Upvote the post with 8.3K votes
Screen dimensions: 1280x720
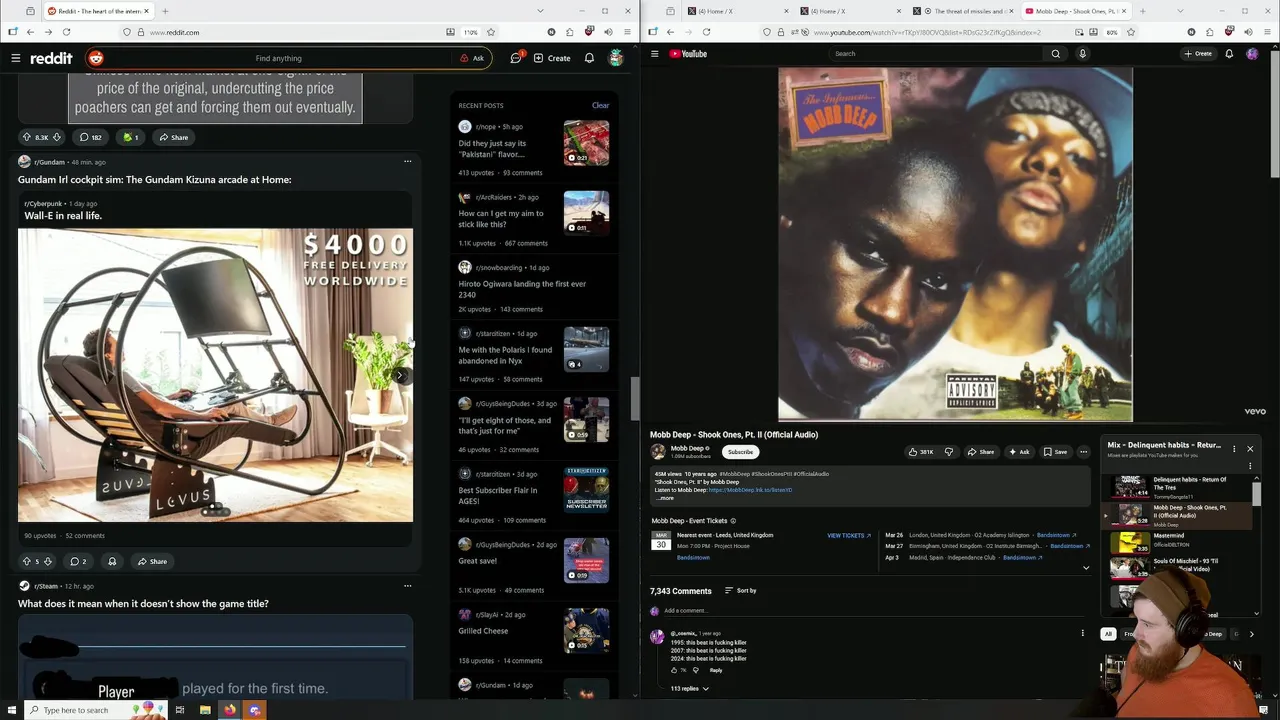pyautogui.click(x=27, y=137)
